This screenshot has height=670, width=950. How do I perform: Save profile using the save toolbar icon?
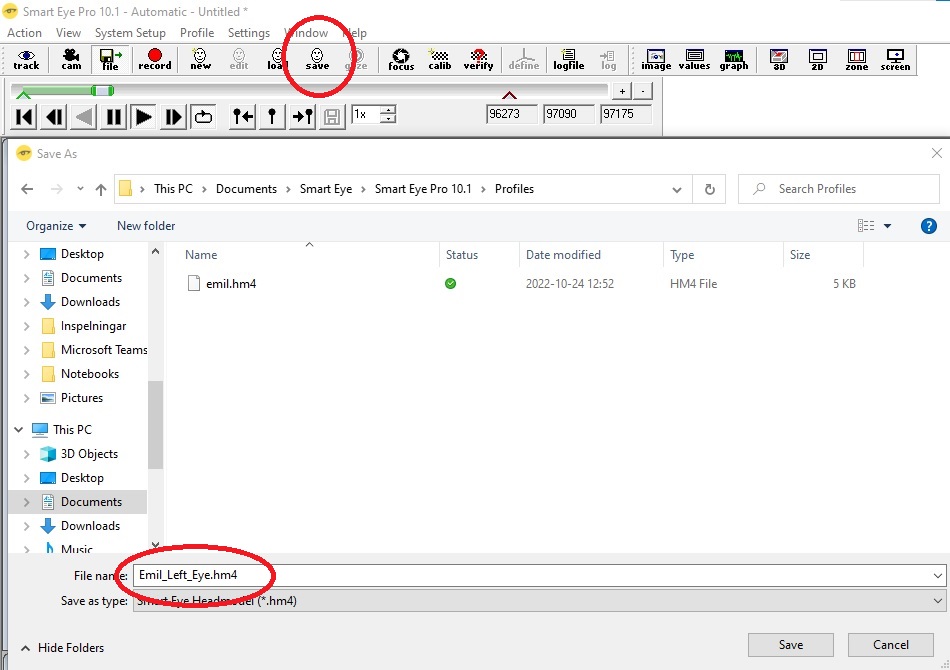tap(317, 59)
